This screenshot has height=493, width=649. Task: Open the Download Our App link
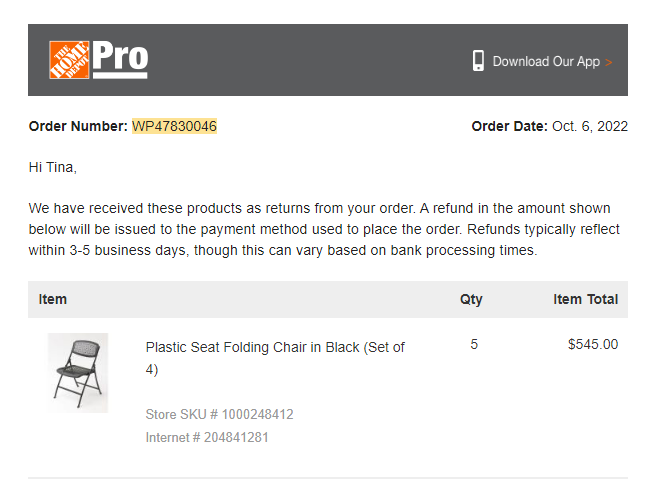pyautogui.click(x=546, y=61)
